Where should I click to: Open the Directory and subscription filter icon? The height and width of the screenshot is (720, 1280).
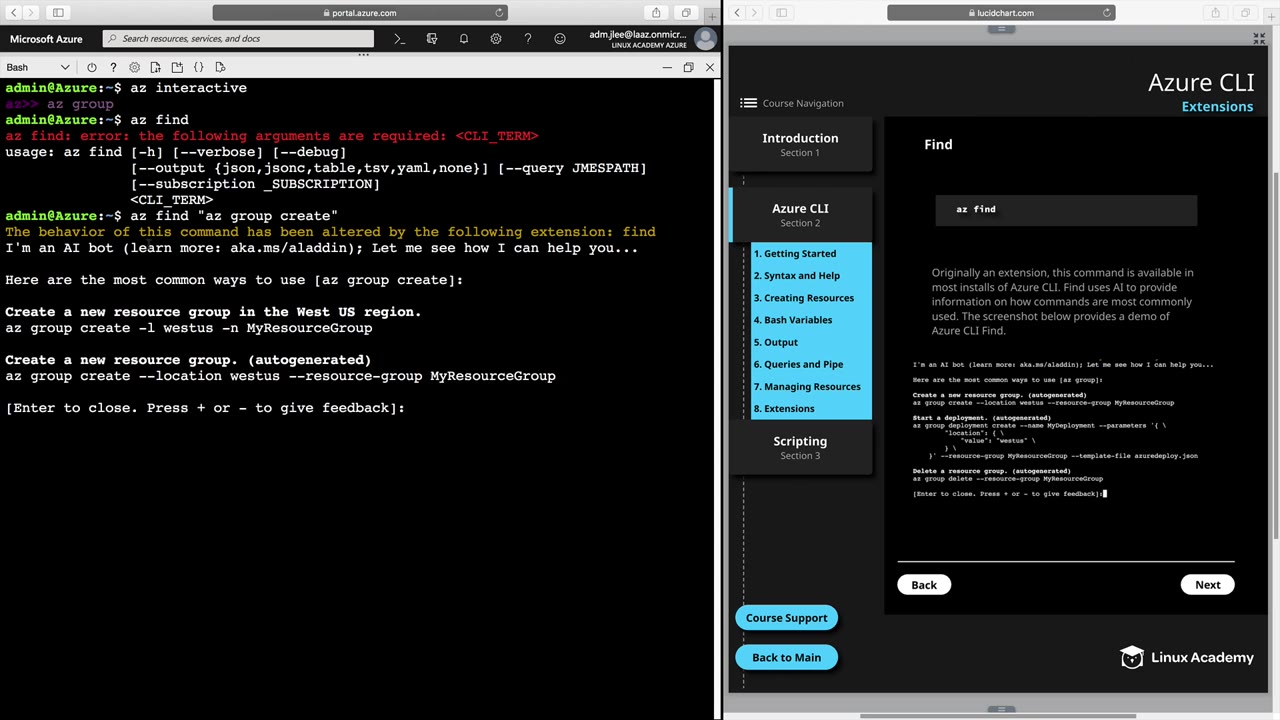click(432, 39)
